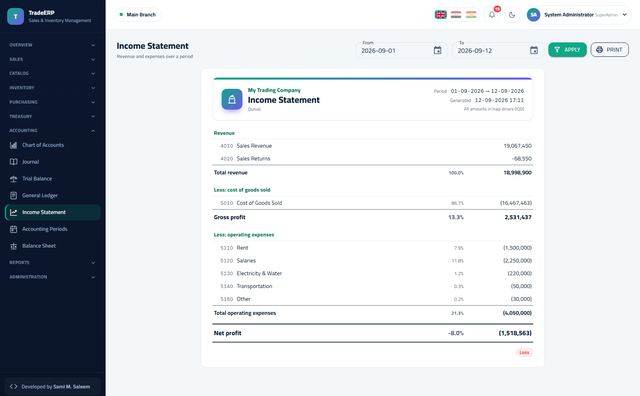Switch language using the UK flag
Image resolution: width=640 pixels, height=396 pixels.
click(440, 15)
